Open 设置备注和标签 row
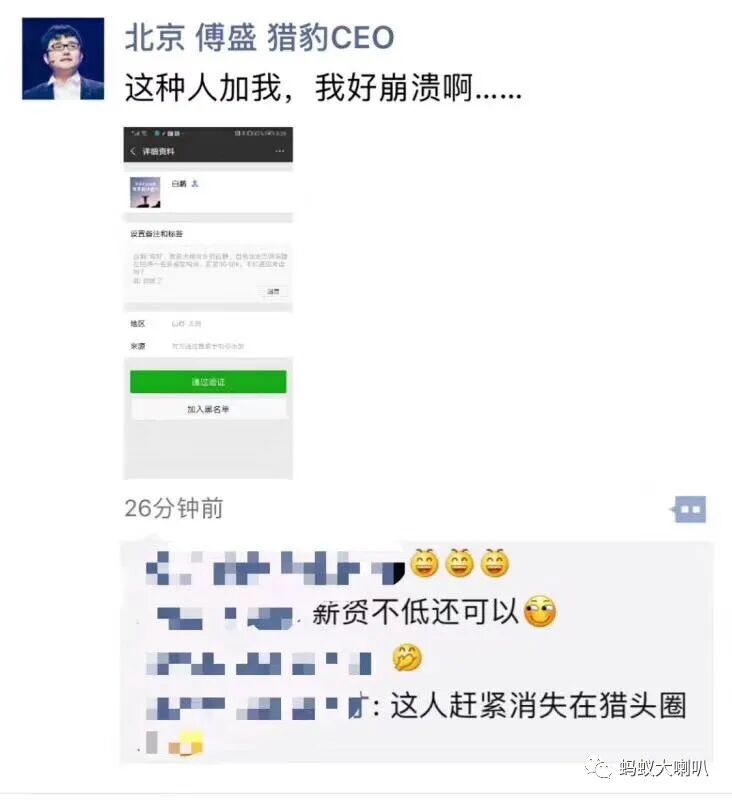 [208, 234]
